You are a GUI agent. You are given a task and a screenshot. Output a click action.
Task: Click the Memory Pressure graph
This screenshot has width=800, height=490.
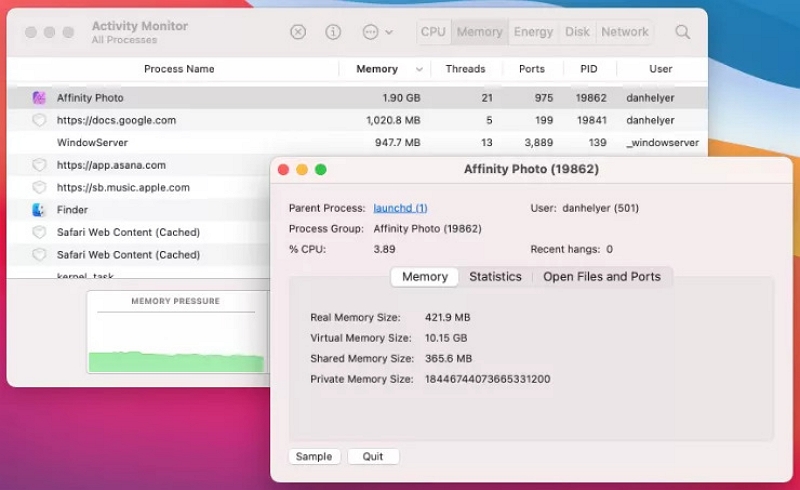[177, 332]
